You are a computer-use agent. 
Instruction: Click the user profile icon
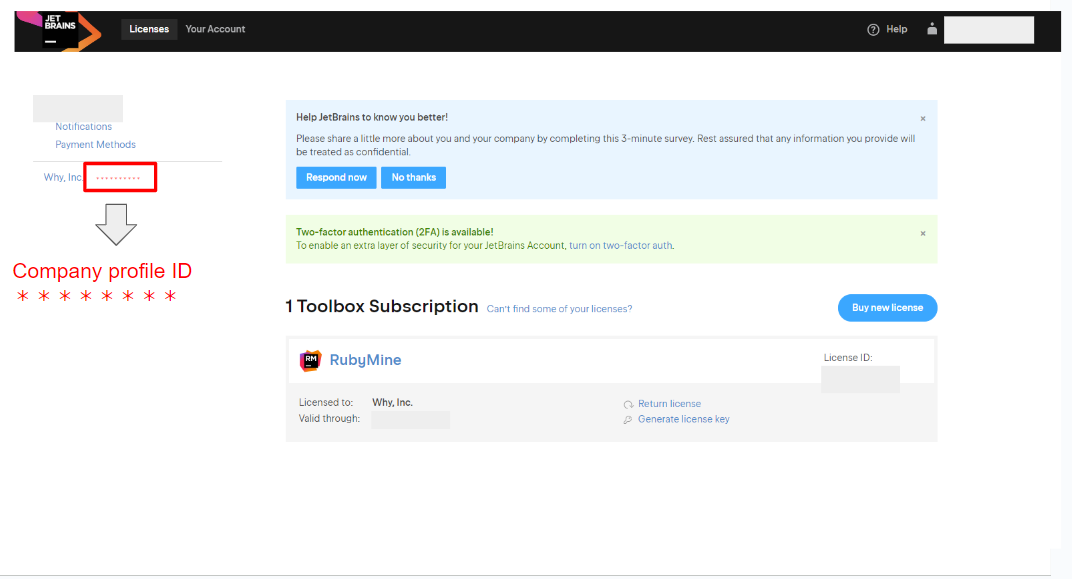click(932, 29)
